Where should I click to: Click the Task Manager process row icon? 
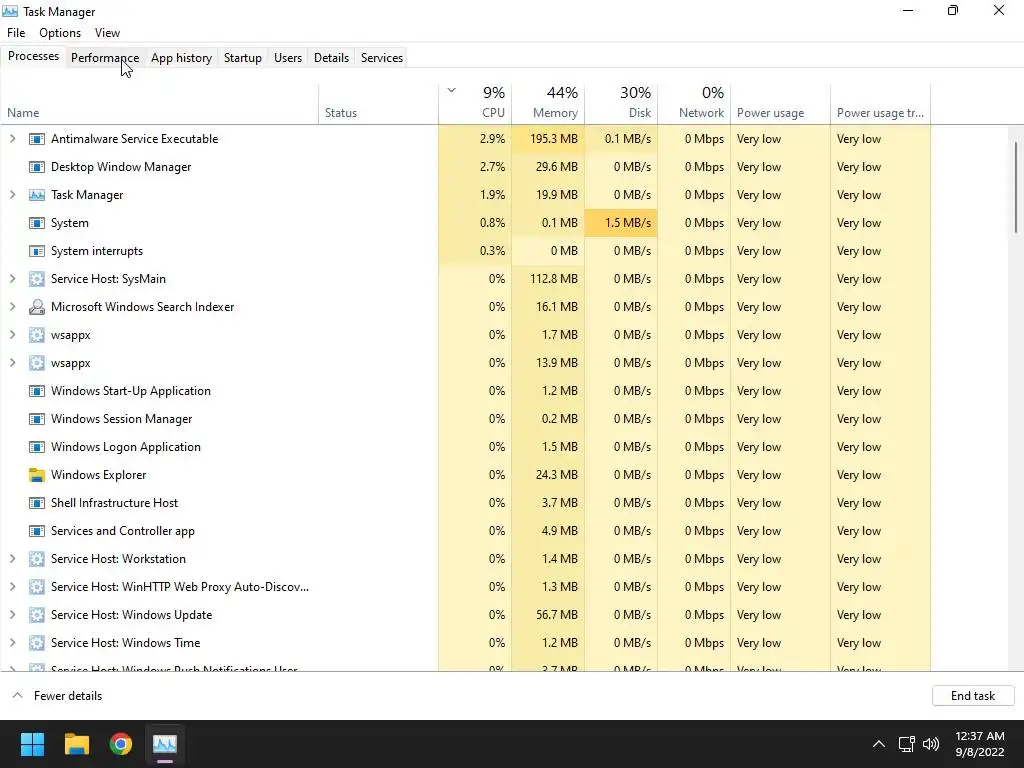[37, 195]
